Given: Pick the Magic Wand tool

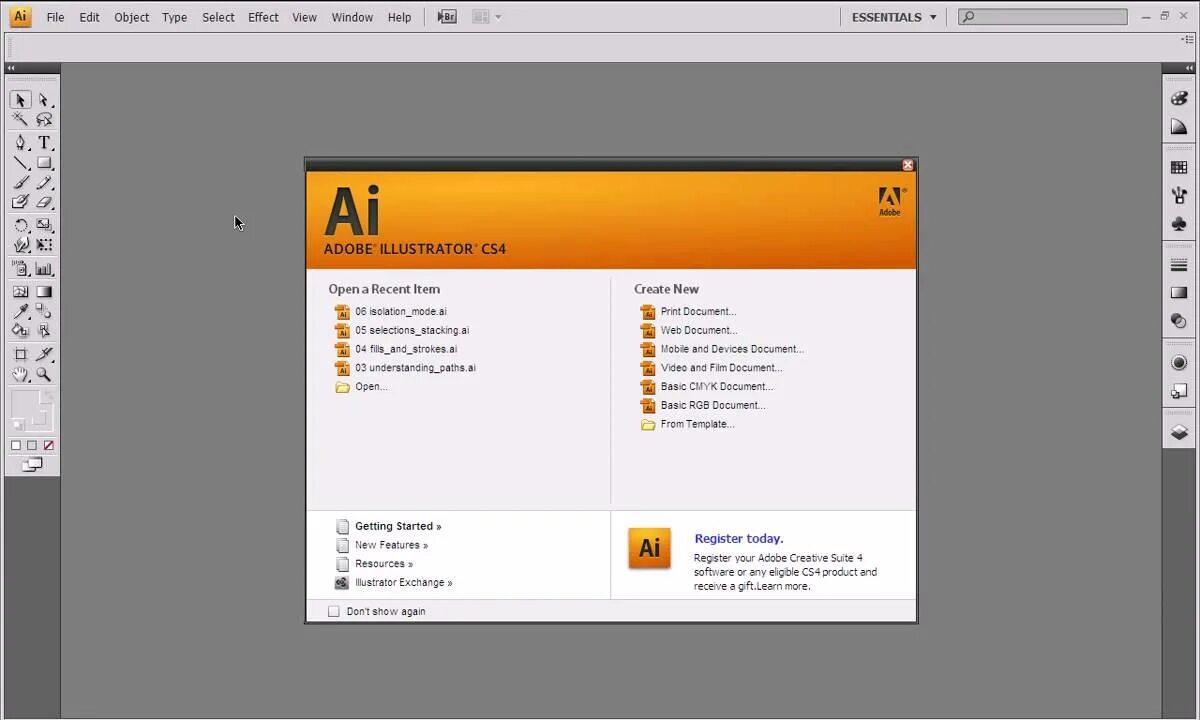Looking at the screenshot, I should pyautogui.click(x=20, y=119).
